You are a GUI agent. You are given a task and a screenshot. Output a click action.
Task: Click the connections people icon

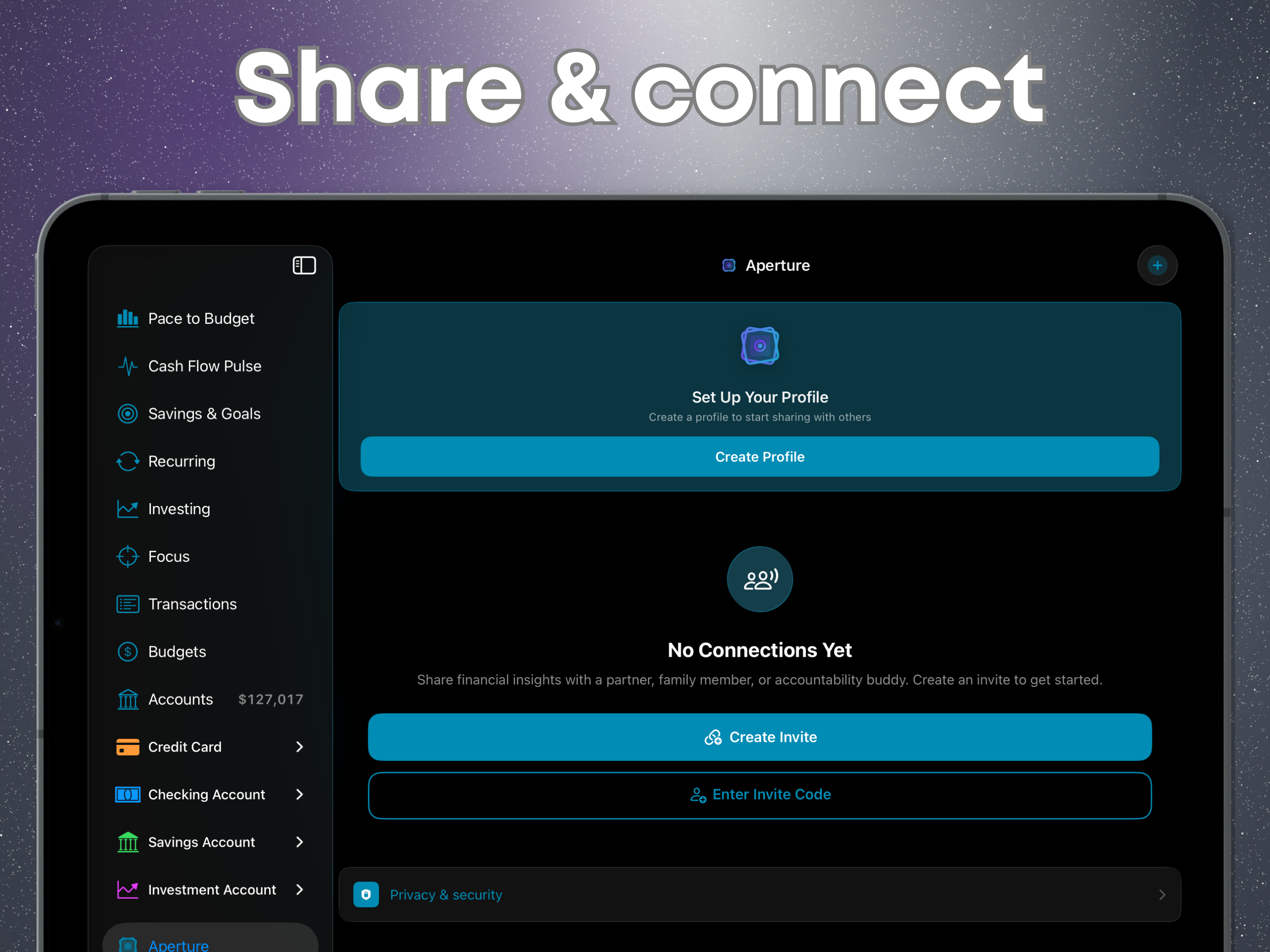tap(760, 580)
